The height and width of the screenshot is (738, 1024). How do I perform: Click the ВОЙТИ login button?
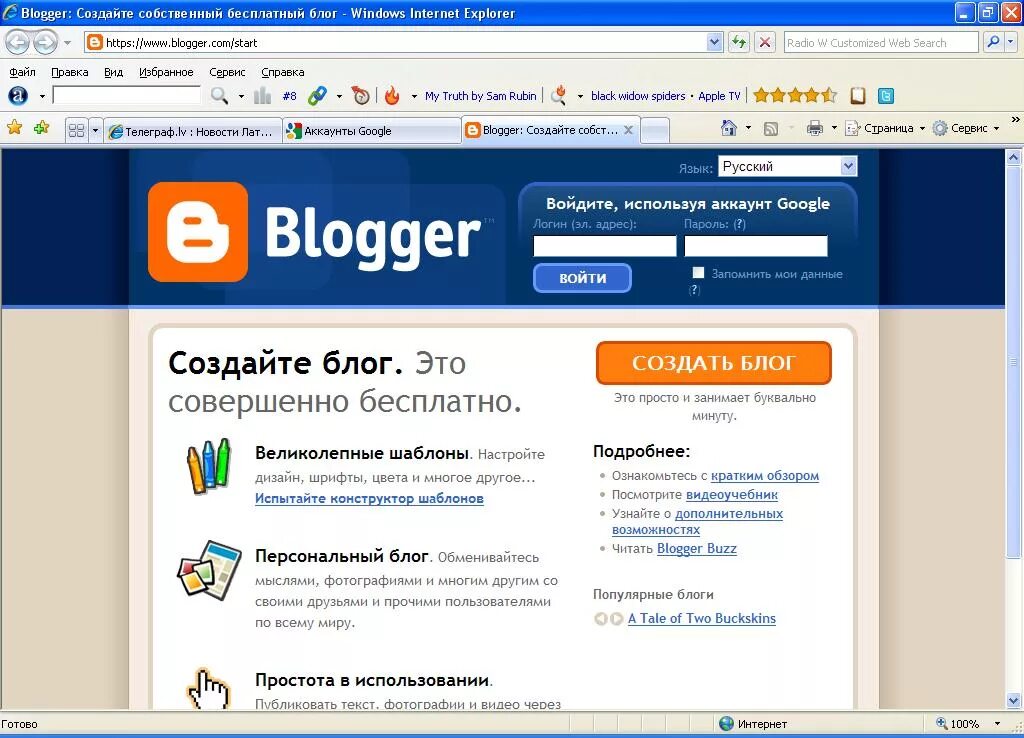pyautogui.click(x=583, y=278)
